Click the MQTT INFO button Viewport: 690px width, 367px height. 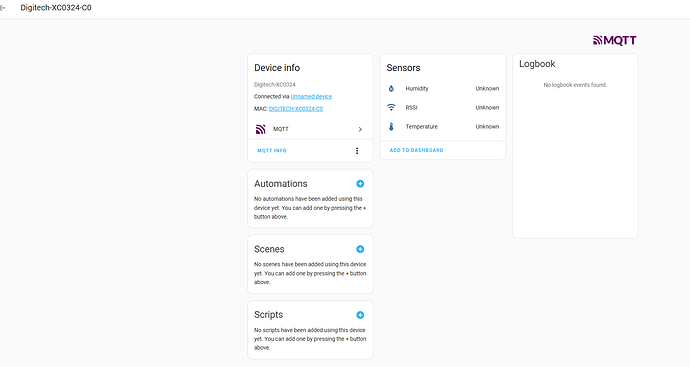[272, 150]
